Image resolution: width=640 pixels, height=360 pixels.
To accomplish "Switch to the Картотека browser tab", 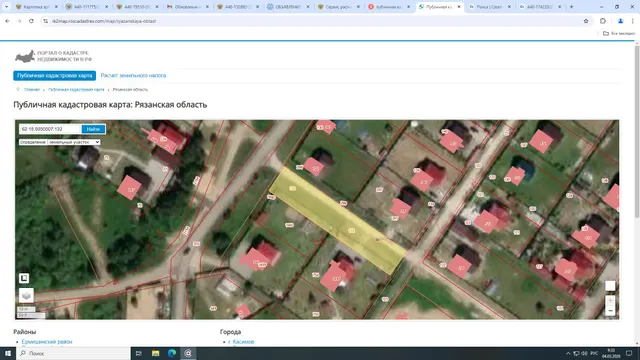I will pos(36,7).
